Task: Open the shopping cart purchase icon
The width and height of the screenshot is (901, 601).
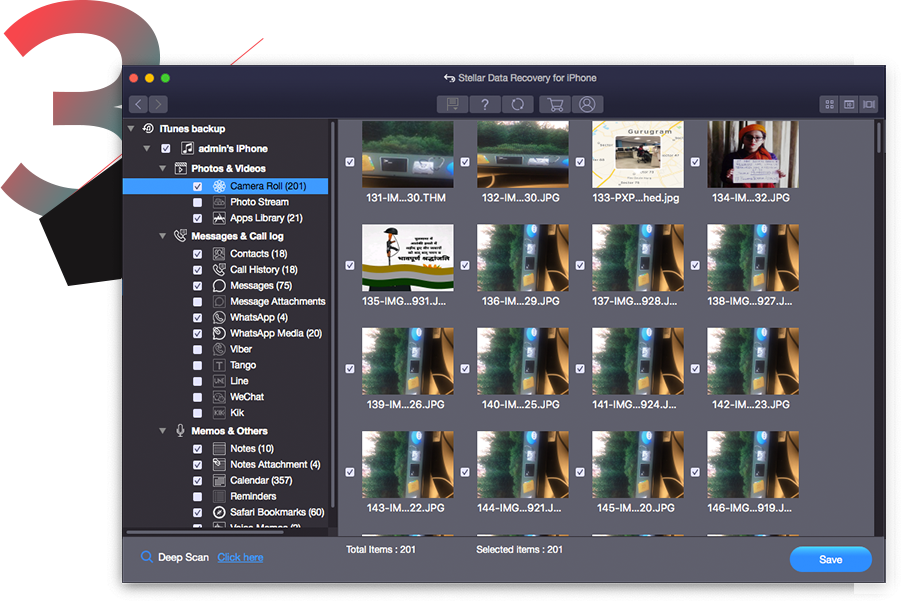Action: [553, 104]
